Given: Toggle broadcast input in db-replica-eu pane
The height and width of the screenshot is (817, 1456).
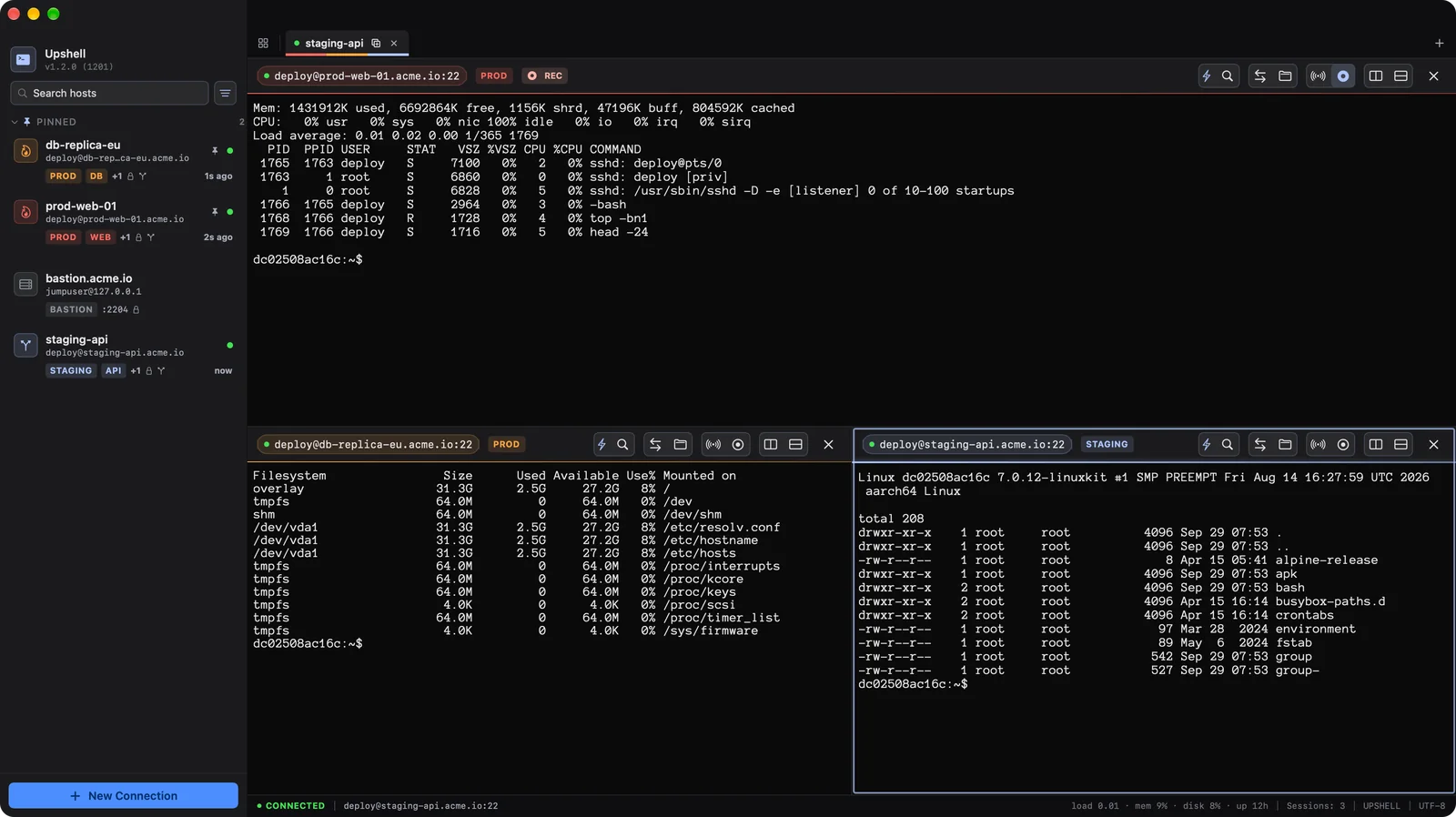Looking at the screenshot, I should coord(713,445).
